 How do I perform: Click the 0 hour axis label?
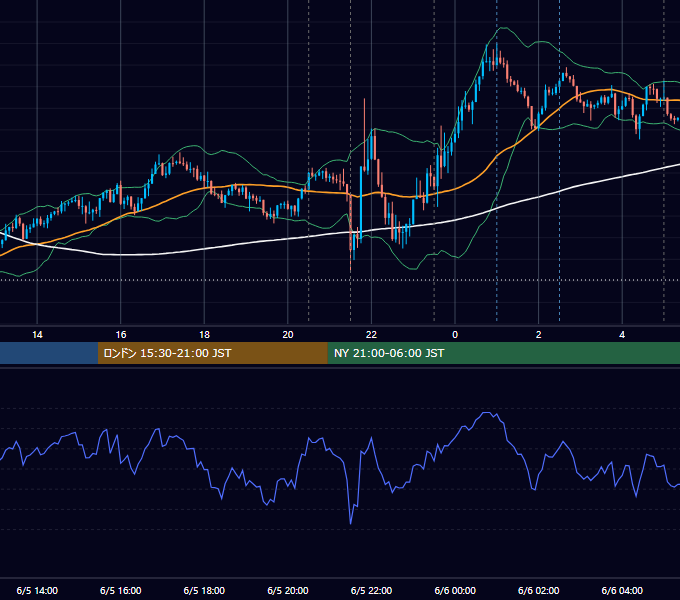pyautogui.click(x=455, y=335)
